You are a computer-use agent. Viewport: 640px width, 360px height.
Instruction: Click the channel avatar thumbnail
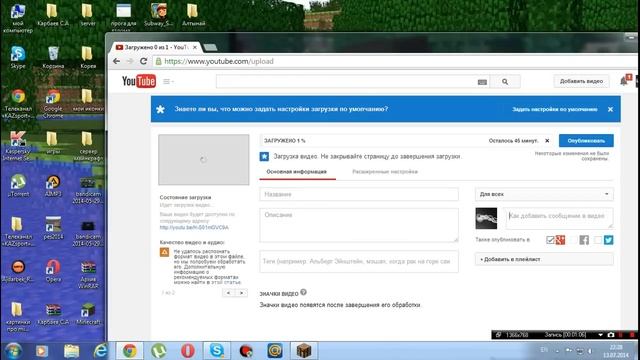[x=486, y=218]
